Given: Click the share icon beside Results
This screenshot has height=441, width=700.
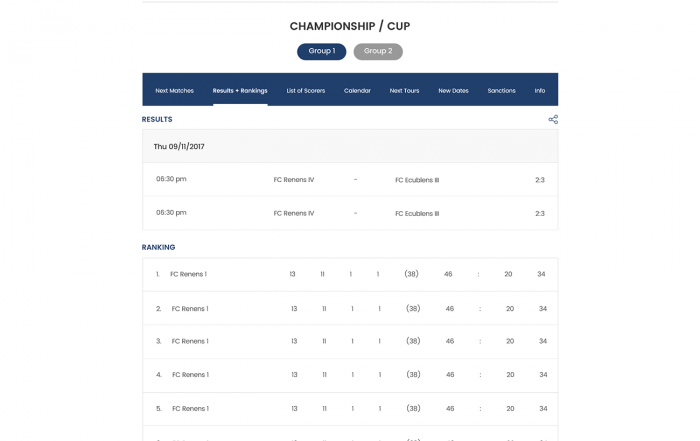Looking at the screenshot, I should pos(553,119).
